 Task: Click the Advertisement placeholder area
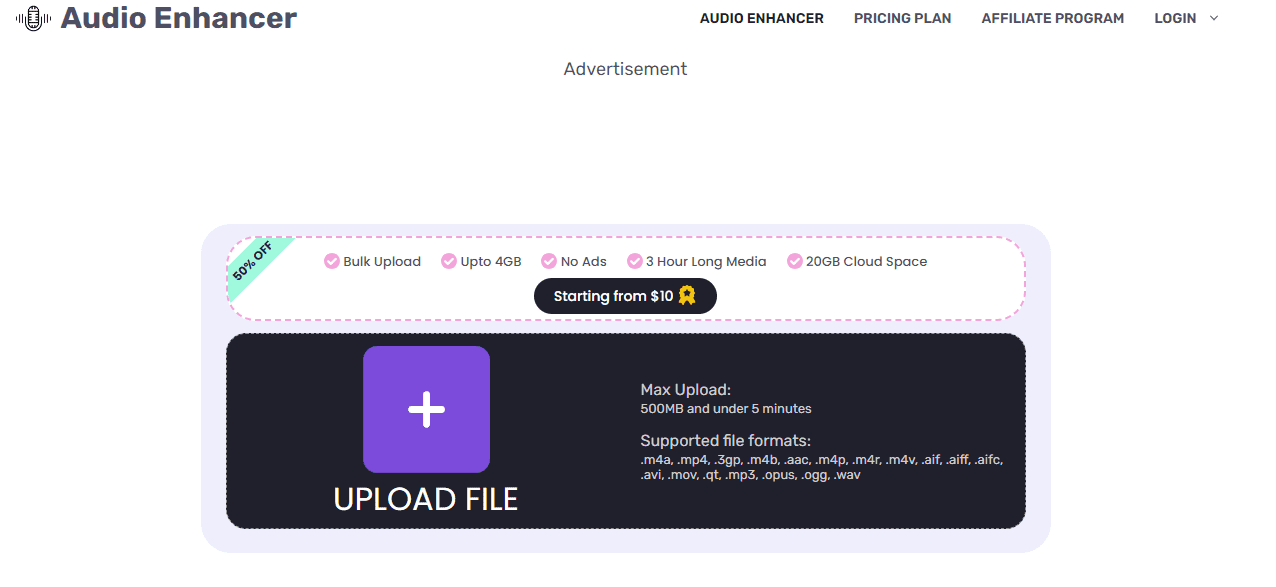623,68
